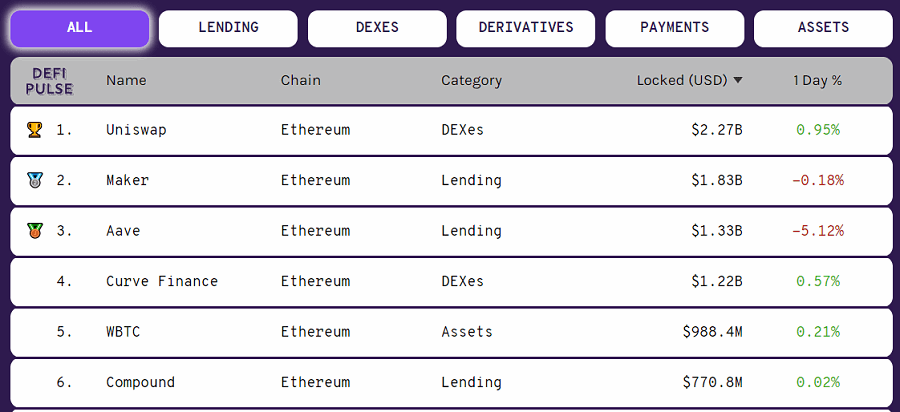
Task: Click the Chain column header
Action: [301, 81]
